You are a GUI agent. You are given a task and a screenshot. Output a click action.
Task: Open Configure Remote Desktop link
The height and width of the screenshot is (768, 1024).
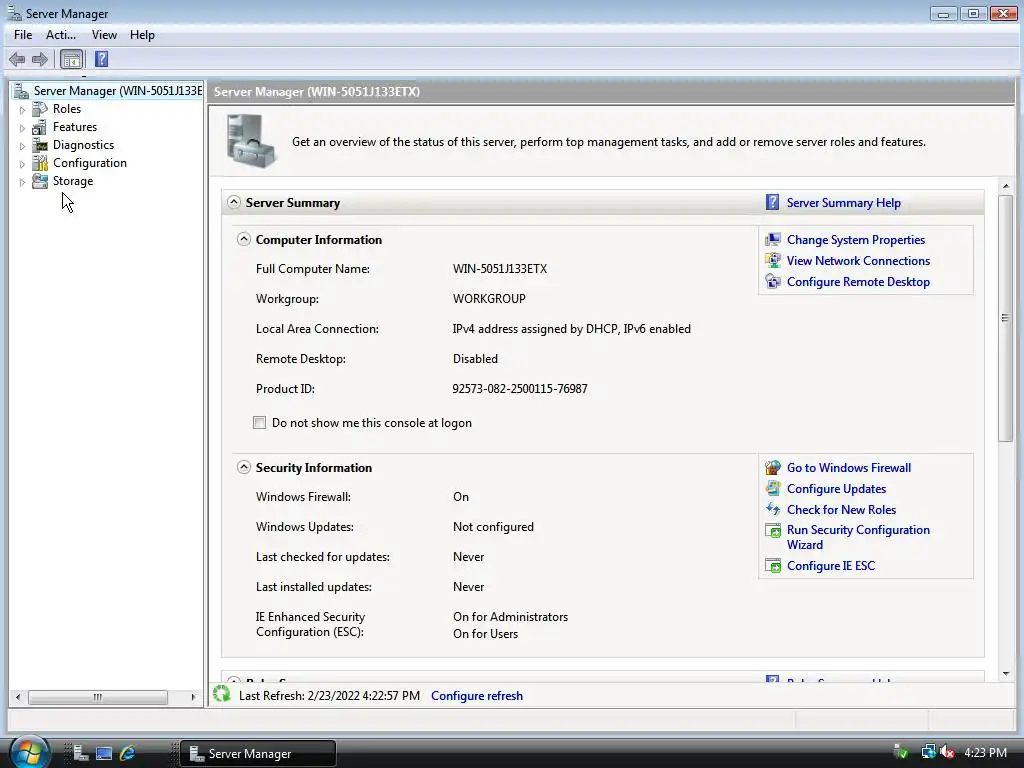pos(858,281)
